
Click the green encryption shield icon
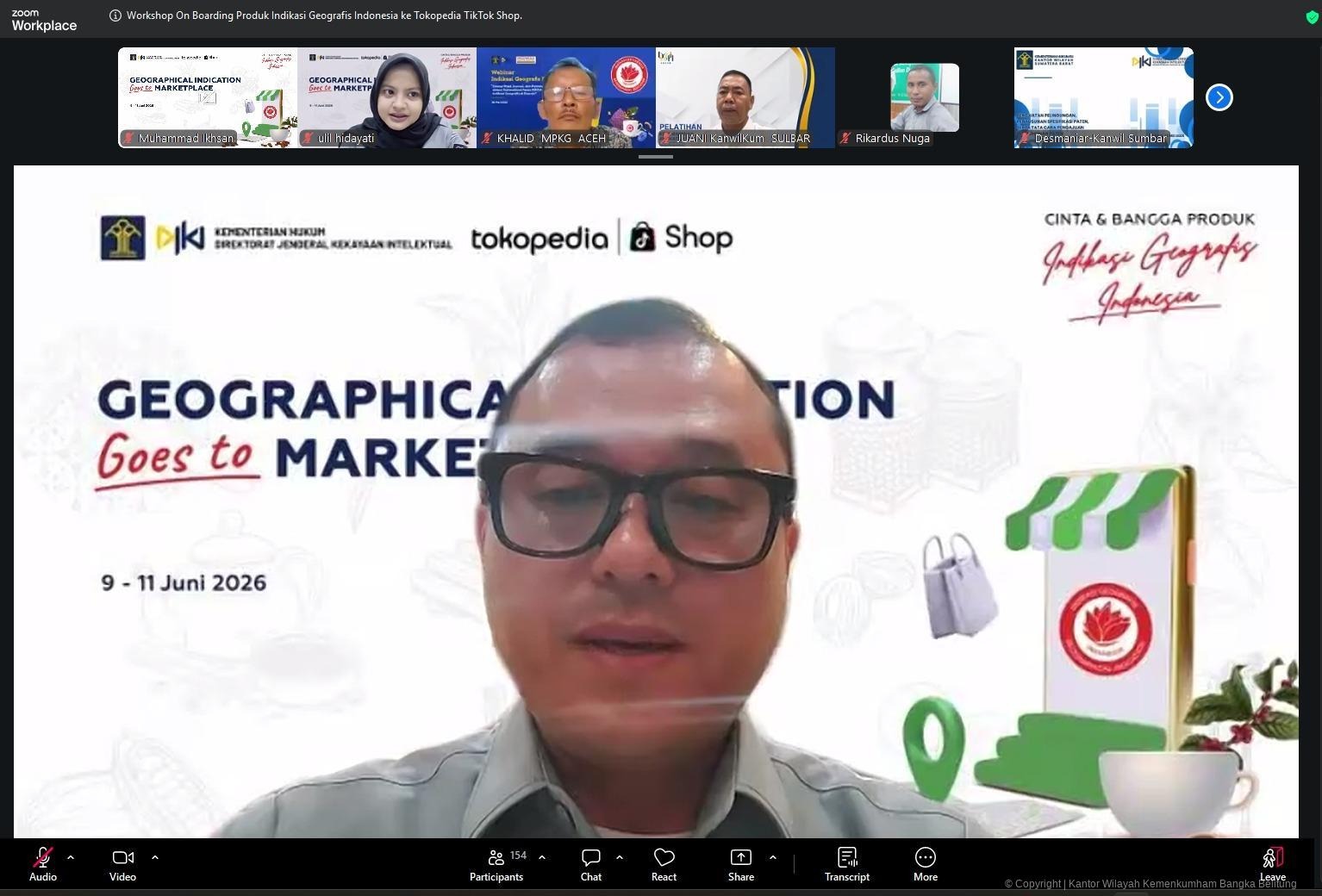pos(1312,17)
